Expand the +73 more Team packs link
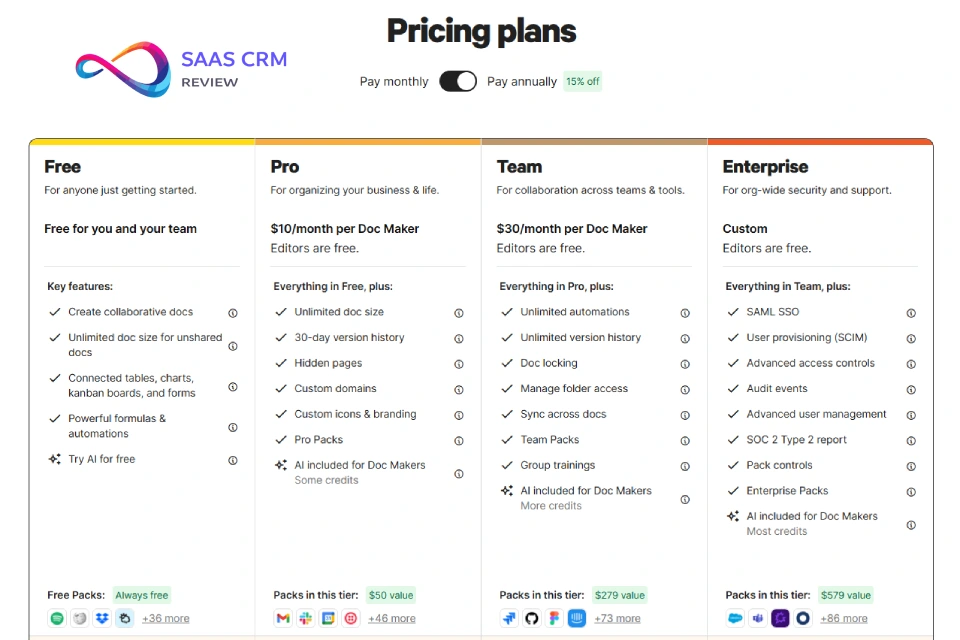Screen dimensions: 960x640 pyautogui.click(x=617, y=618)
